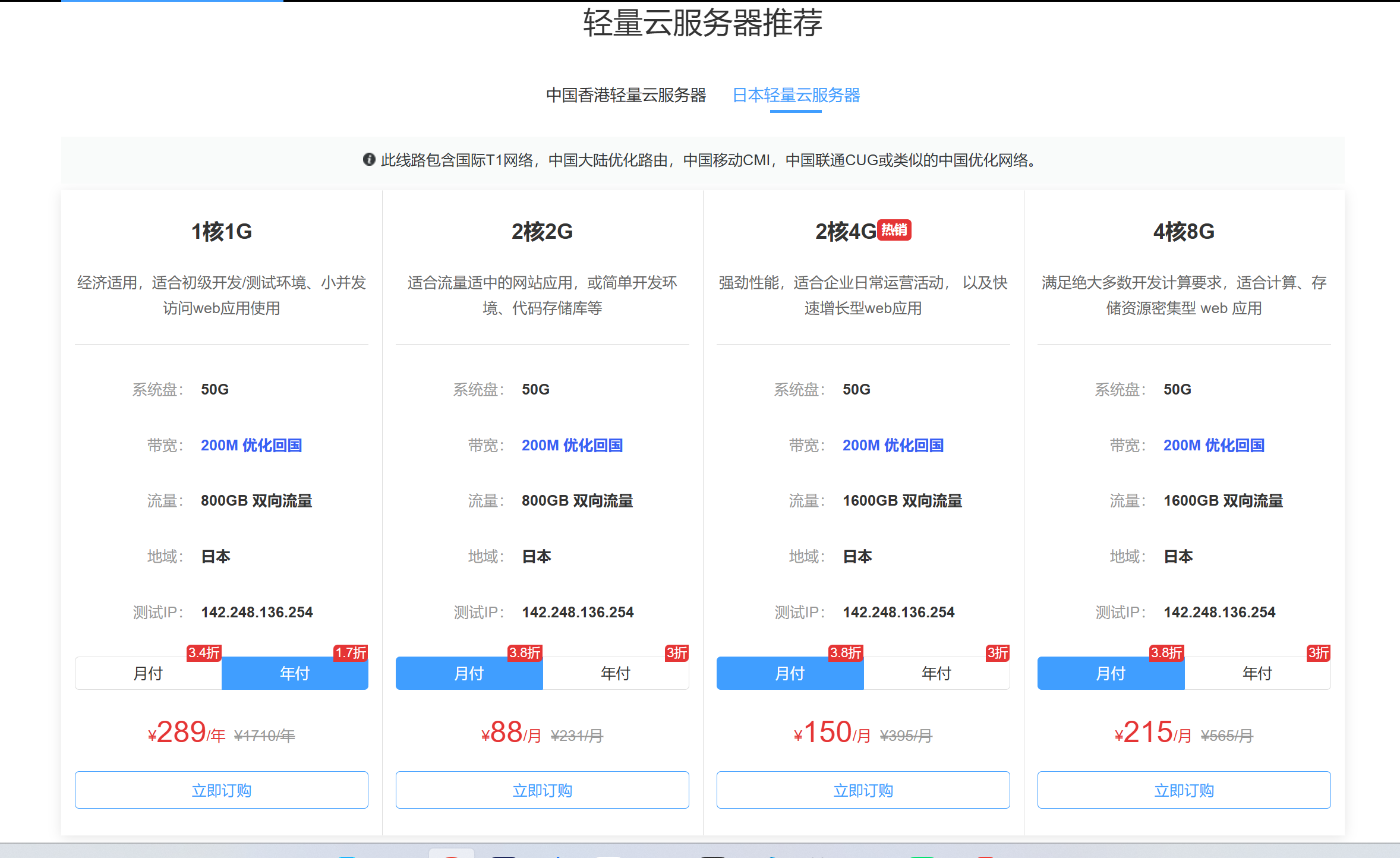The width and height of the screenshot is (1400, 858).
Task: Click the 3.8折 badge on the 2核2G plan
Action: point(525,652)
